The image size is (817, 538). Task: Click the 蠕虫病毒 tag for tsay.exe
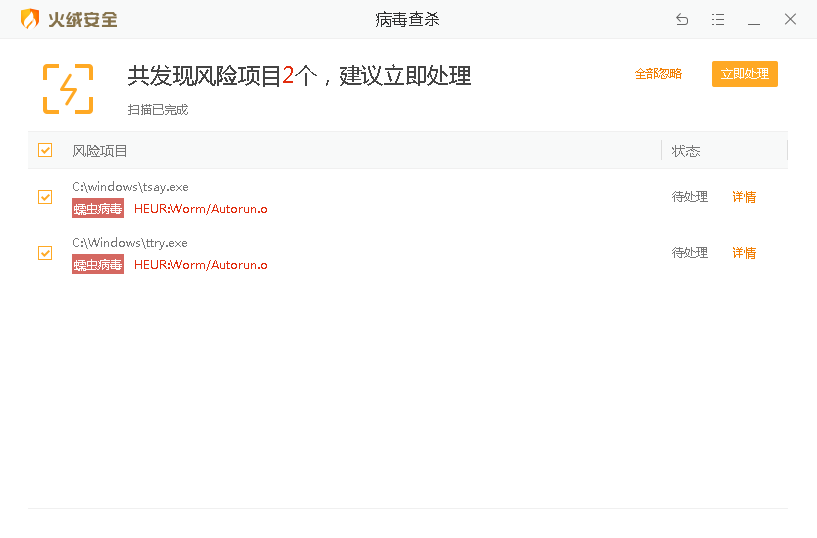(x=98, y=209)
